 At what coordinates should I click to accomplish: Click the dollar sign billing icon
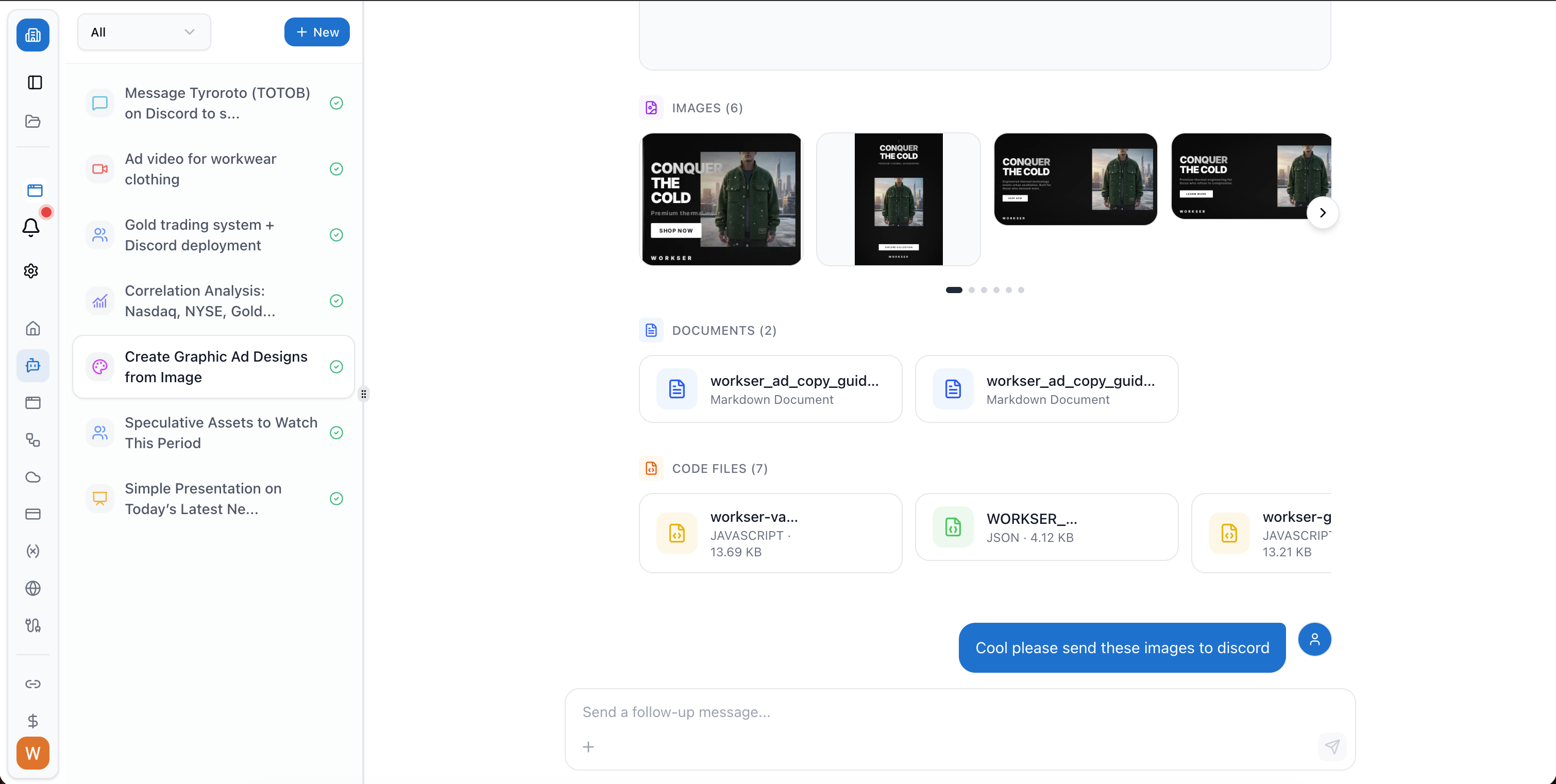32,721
